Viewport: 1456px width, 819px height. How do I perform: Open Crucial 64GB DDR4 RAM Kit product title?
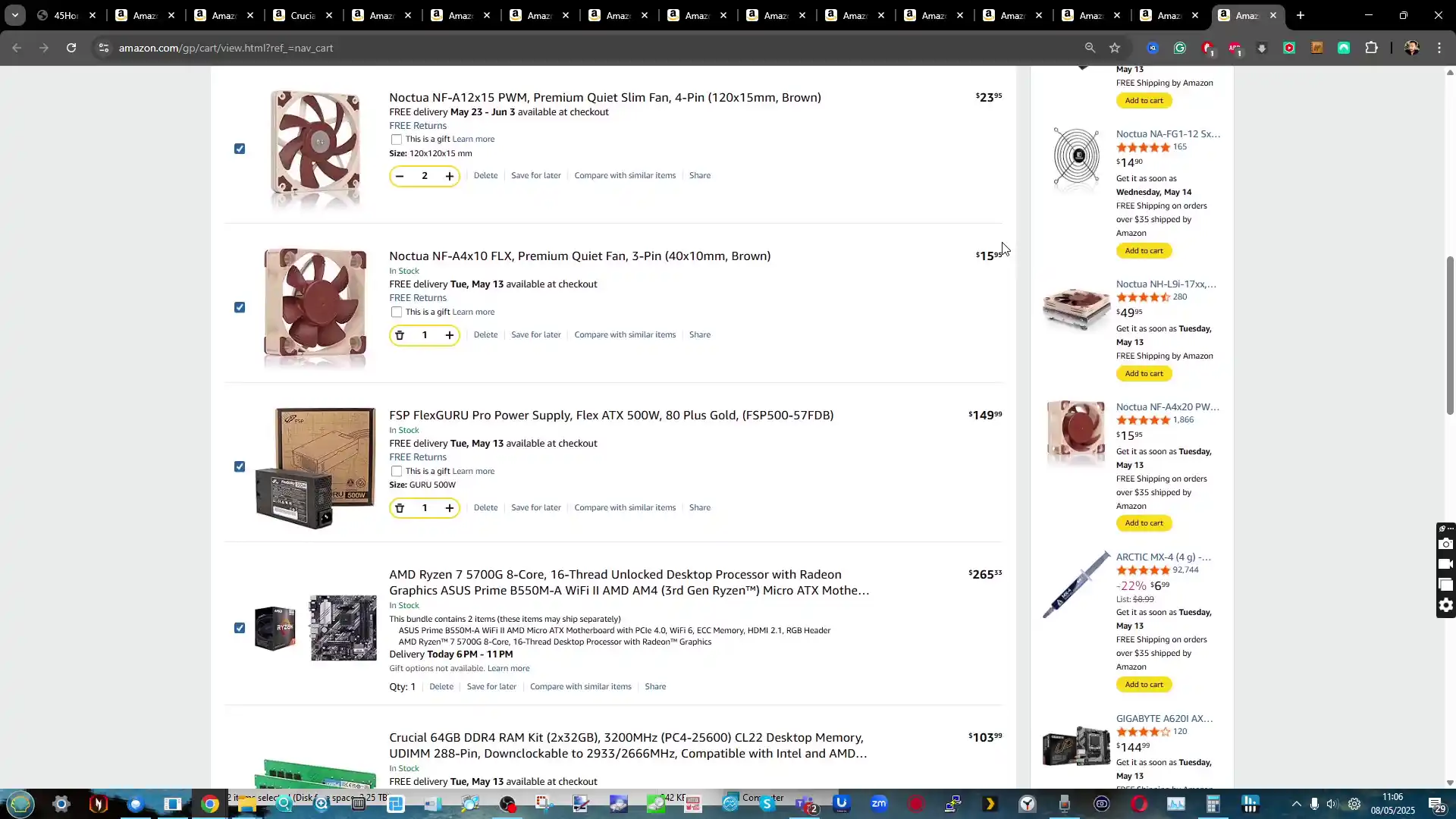click(x=628, y=745)
